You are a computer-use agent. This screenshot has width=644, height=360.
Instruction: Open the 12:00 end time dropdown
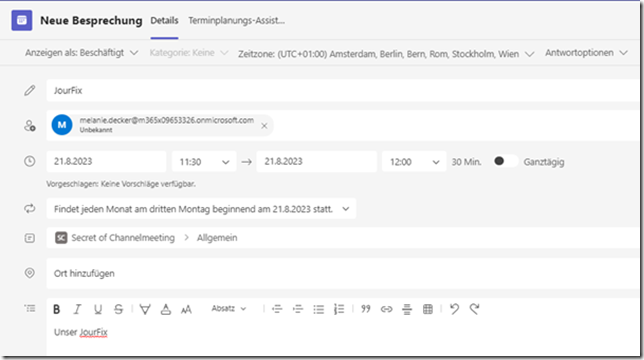[414, 162]
